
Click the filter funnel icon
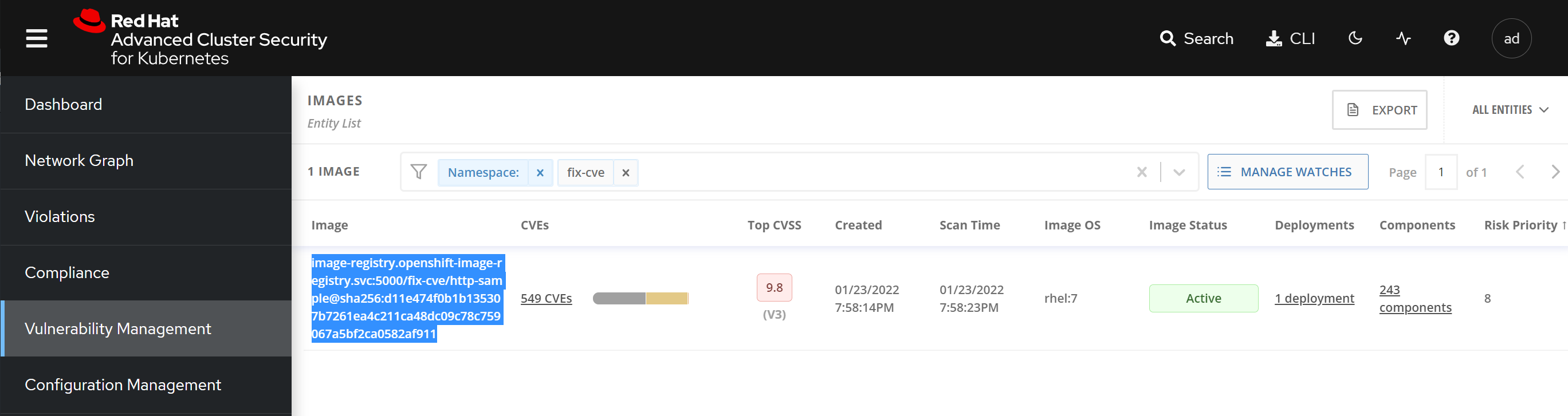click(x=418, y=172)
